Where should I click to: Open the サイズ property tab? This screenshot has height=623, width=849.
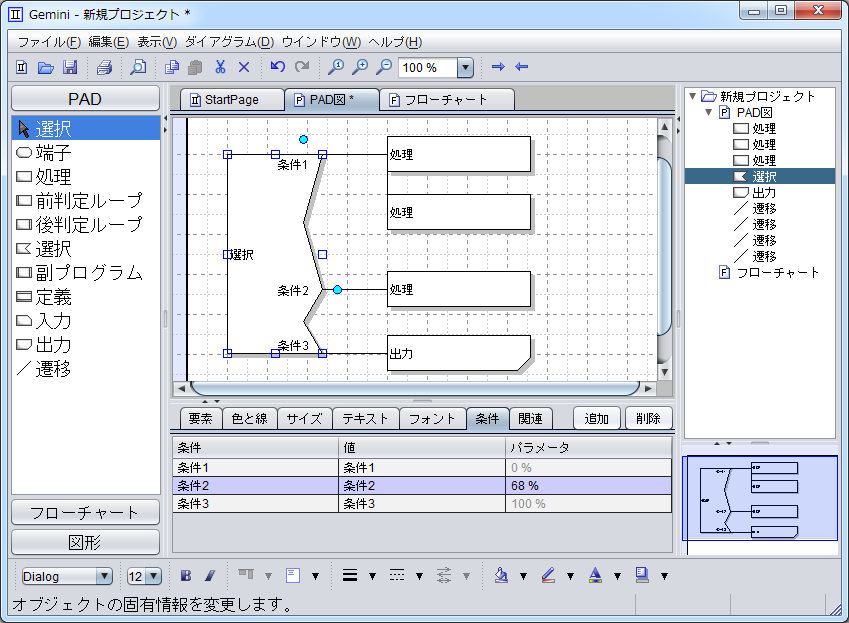point(304,418)
